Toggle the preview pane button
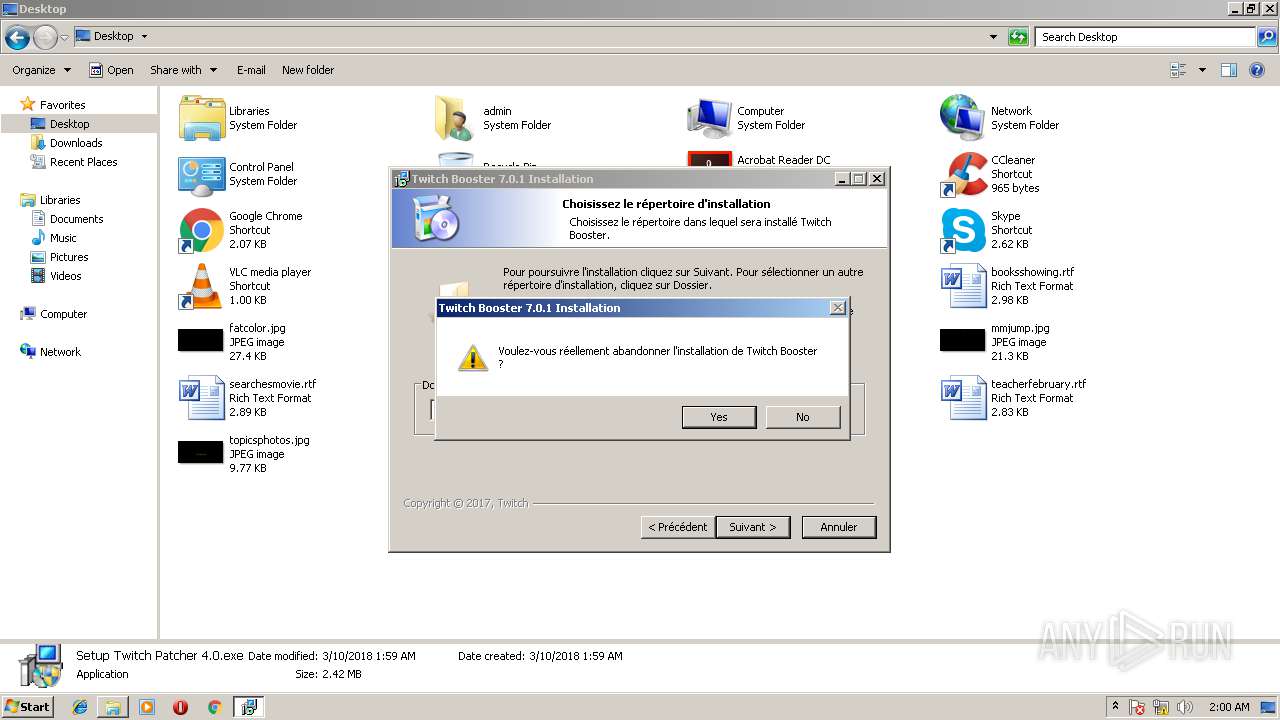The height and width of the screenshot is (720, 1280). coord(1229,70)
